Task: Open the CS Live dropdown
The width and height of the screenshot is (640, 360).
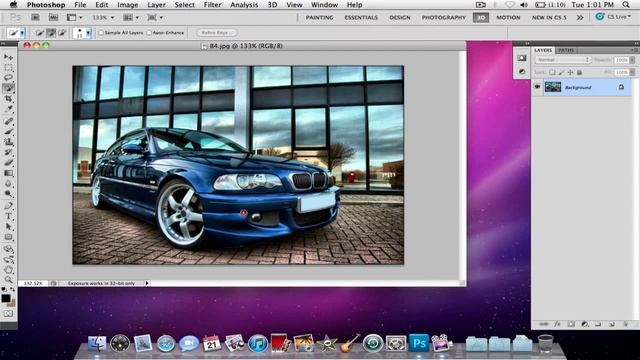Action: tap(613, 17)
